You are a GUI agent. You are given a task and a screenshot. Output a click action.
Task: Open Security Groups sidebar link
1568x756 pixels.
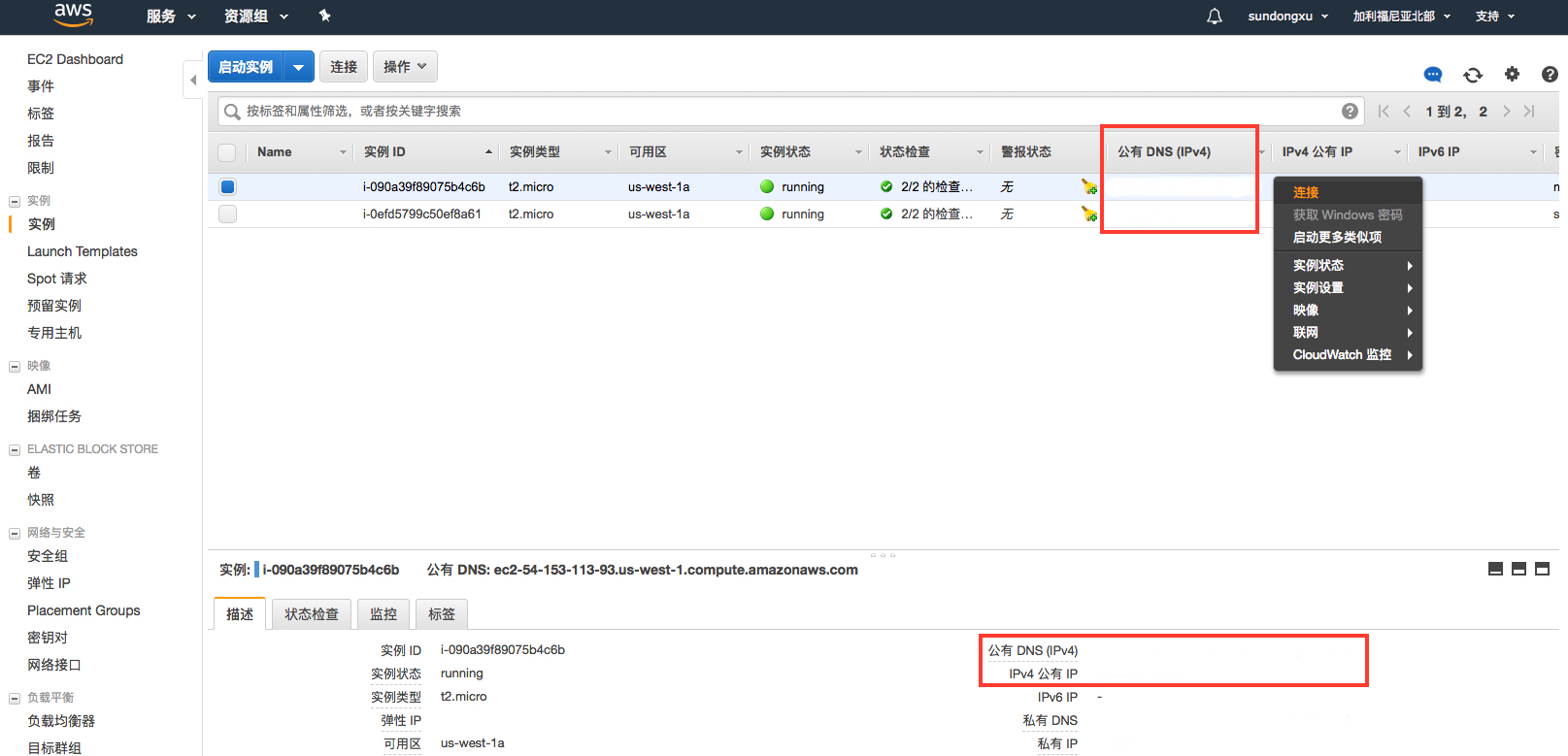[x=48, y=556]
